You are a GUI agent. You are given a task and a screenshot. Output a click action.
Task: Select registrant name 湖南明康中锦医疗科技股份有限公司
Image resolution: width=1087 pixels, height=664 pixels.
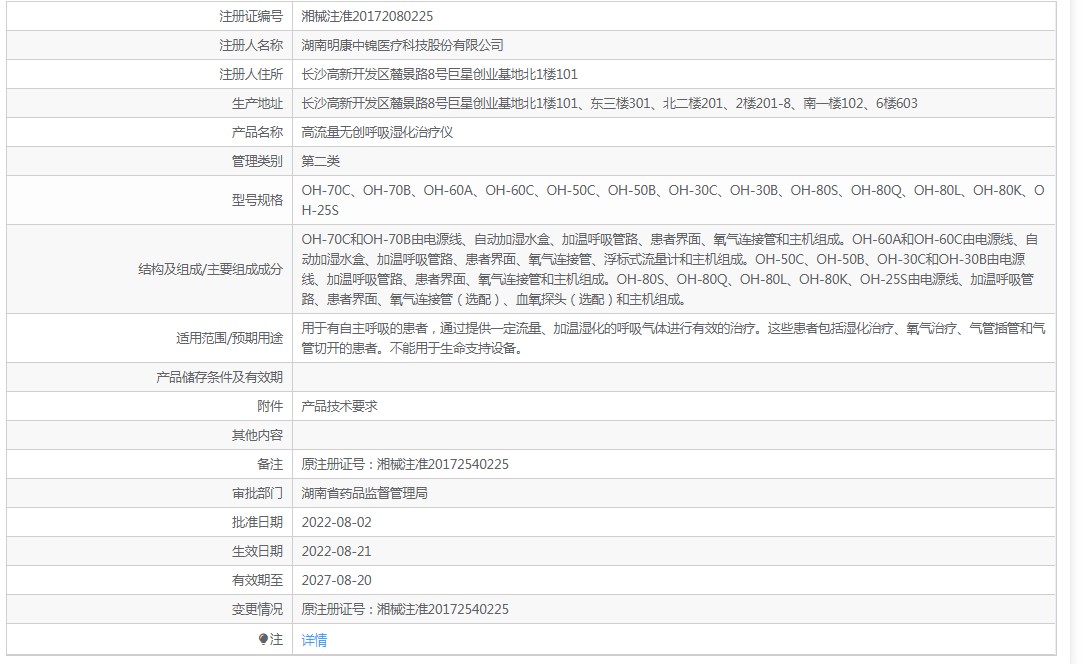402,45
